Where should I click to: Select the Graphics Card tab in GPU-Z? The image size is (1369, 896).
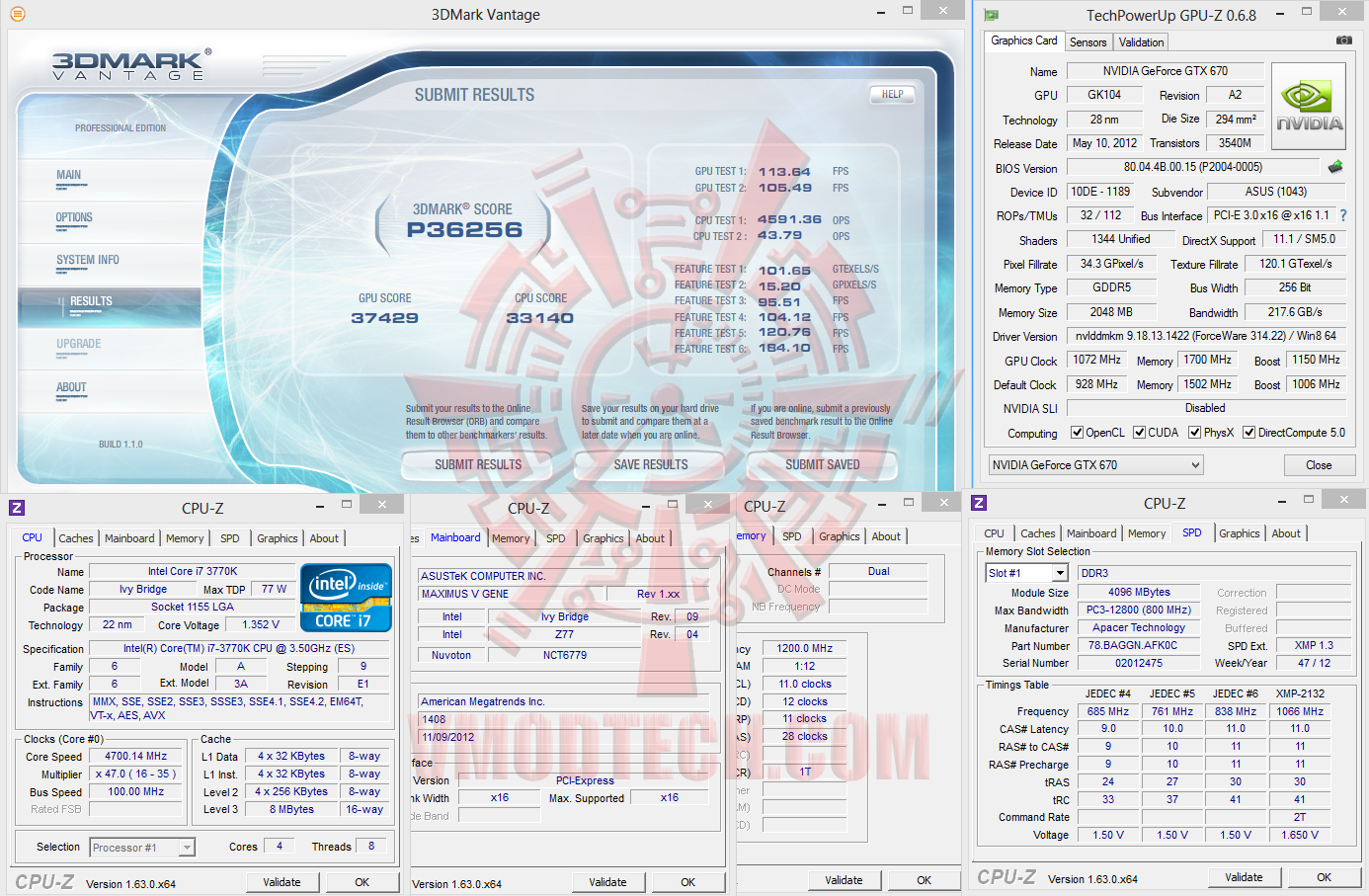click(x=1024, y=41)
